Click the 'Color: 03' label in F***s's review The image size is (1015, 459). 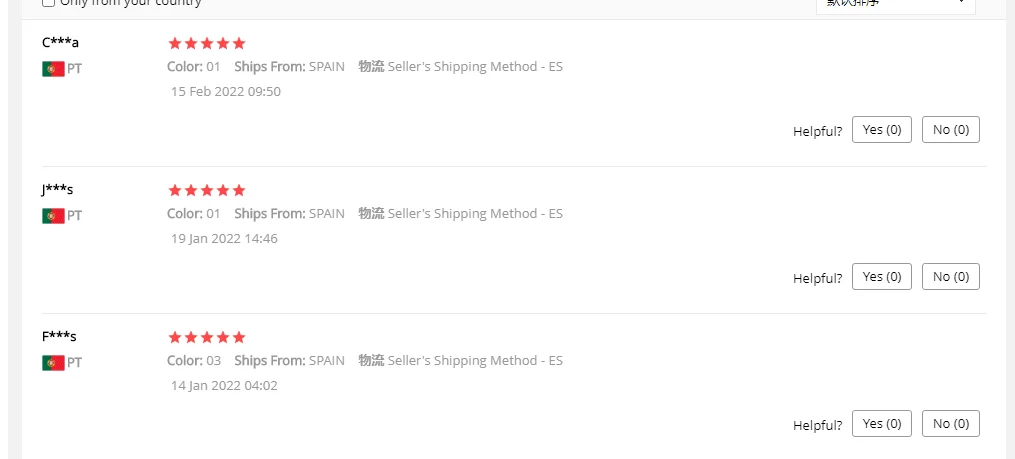(194, 361)
